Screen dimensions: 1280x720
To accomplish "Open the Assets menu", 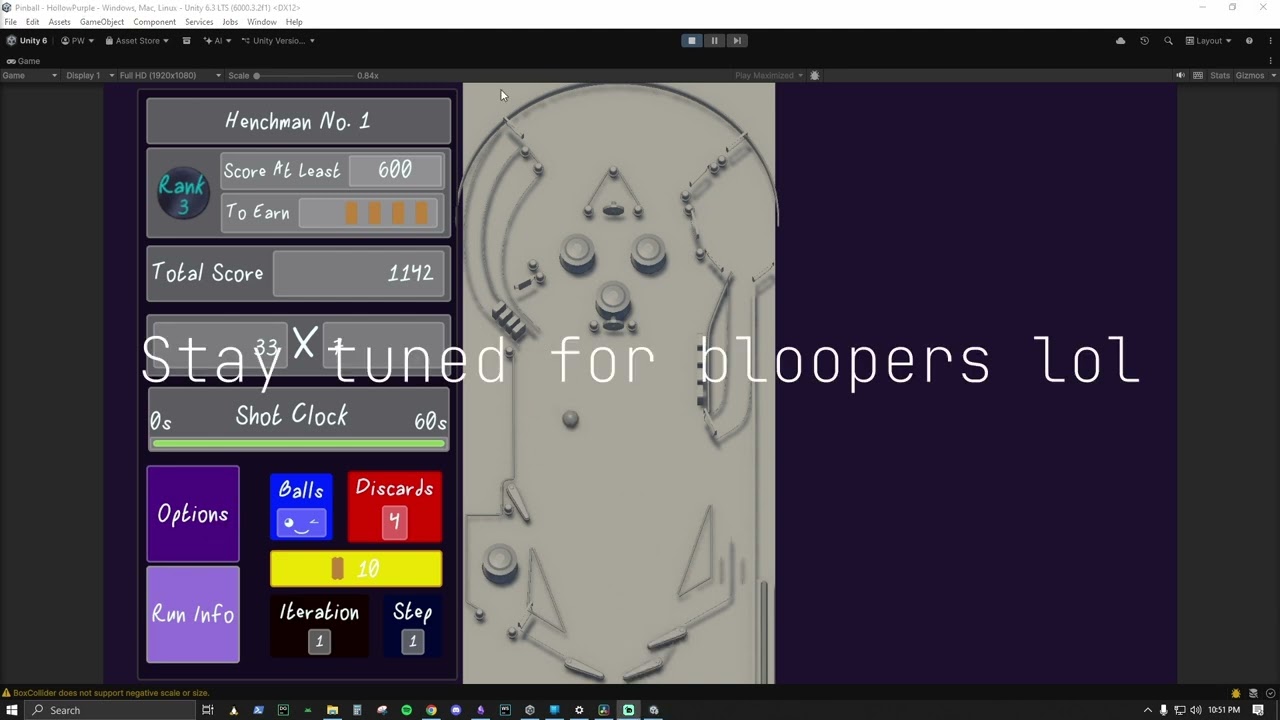I will (x=60, y=22).
